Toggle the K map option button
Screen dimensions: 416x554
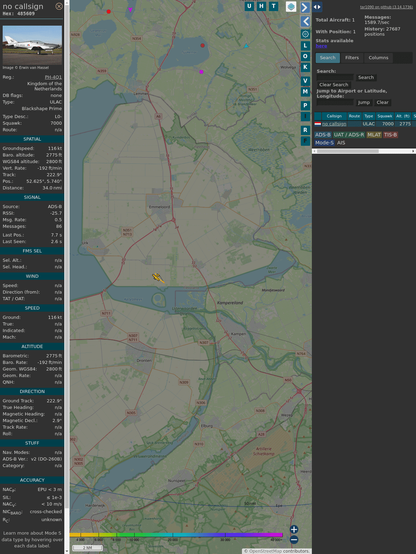[x=305, y=67]
